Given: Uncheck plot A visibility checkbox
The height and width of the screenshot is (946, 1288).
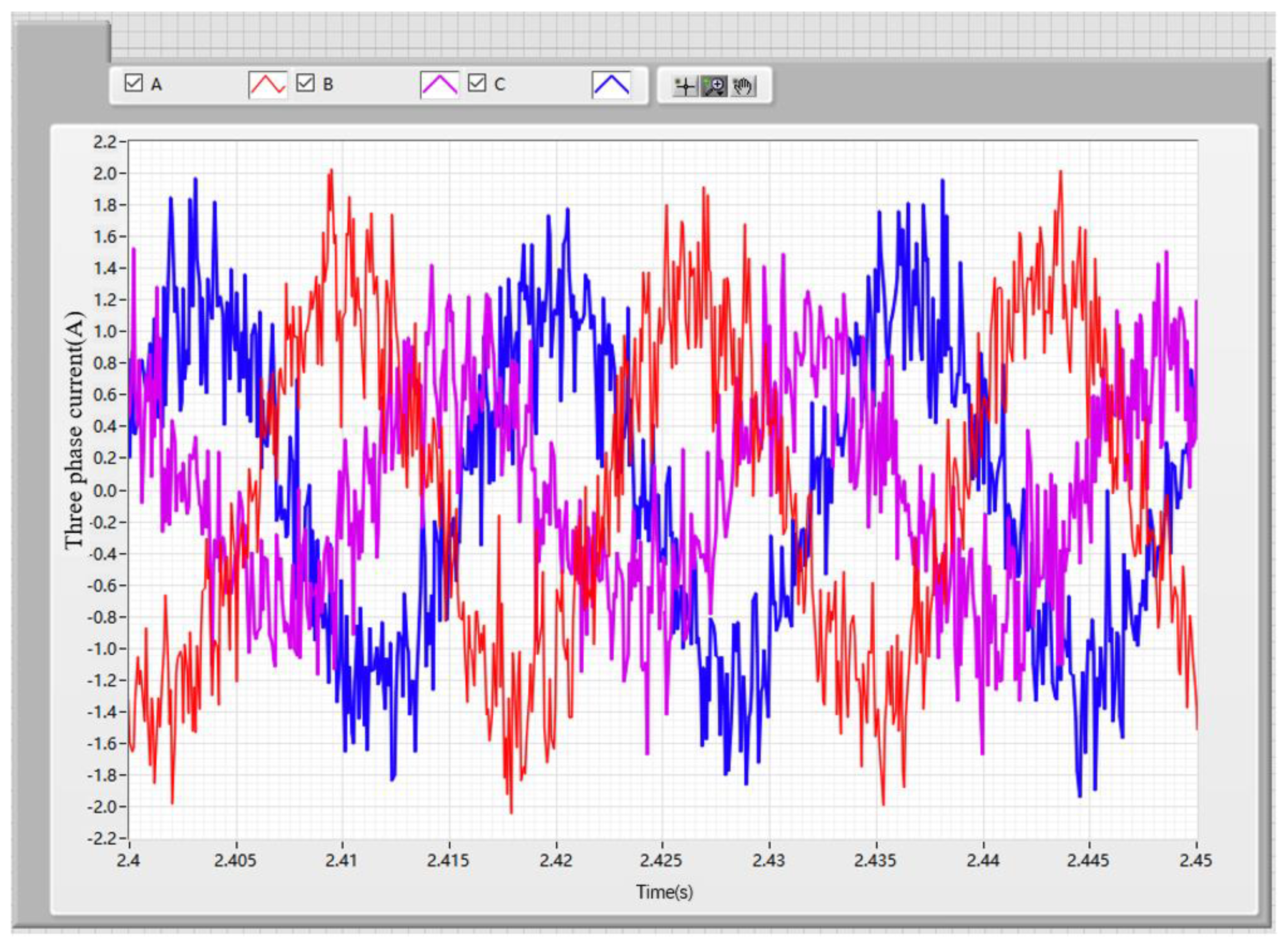Looking at the screenshot, I should pyautogui.click(x=133, y=83).
